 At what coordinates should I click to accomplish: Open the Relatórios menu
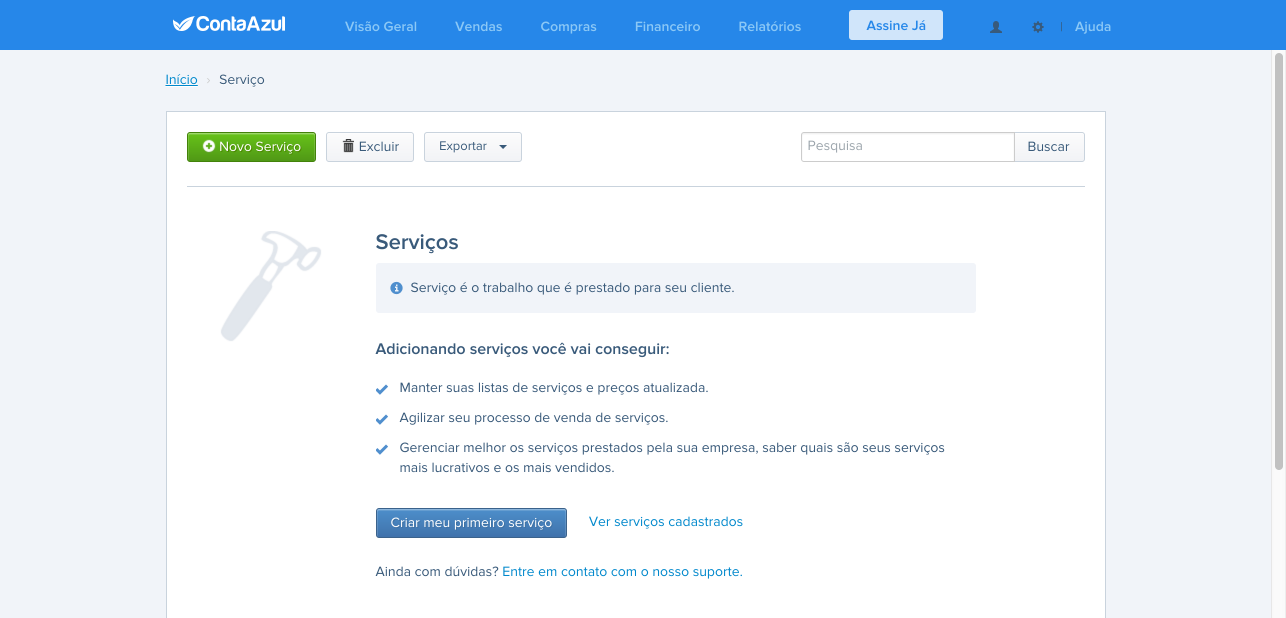[770, 27]
